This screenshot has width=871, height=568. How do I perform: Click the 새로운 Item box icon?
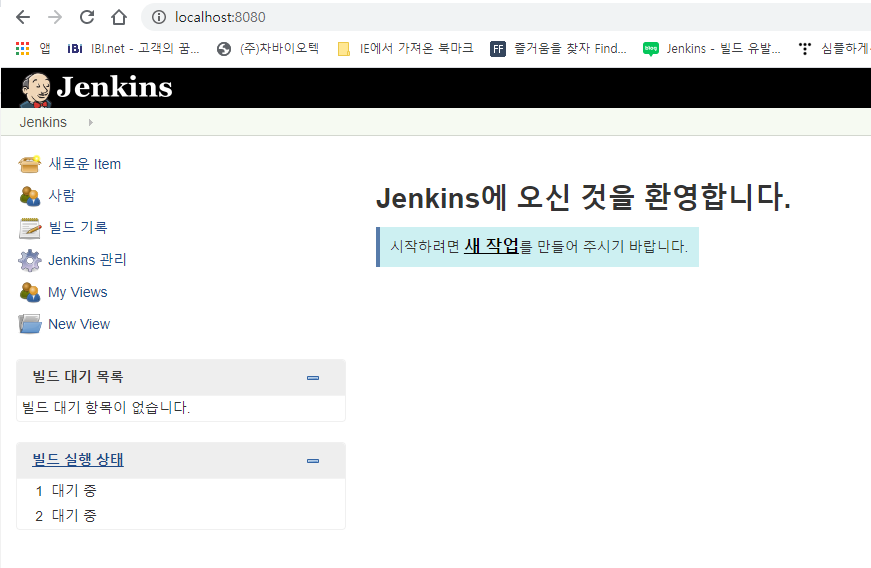click(x=29, y=164)
